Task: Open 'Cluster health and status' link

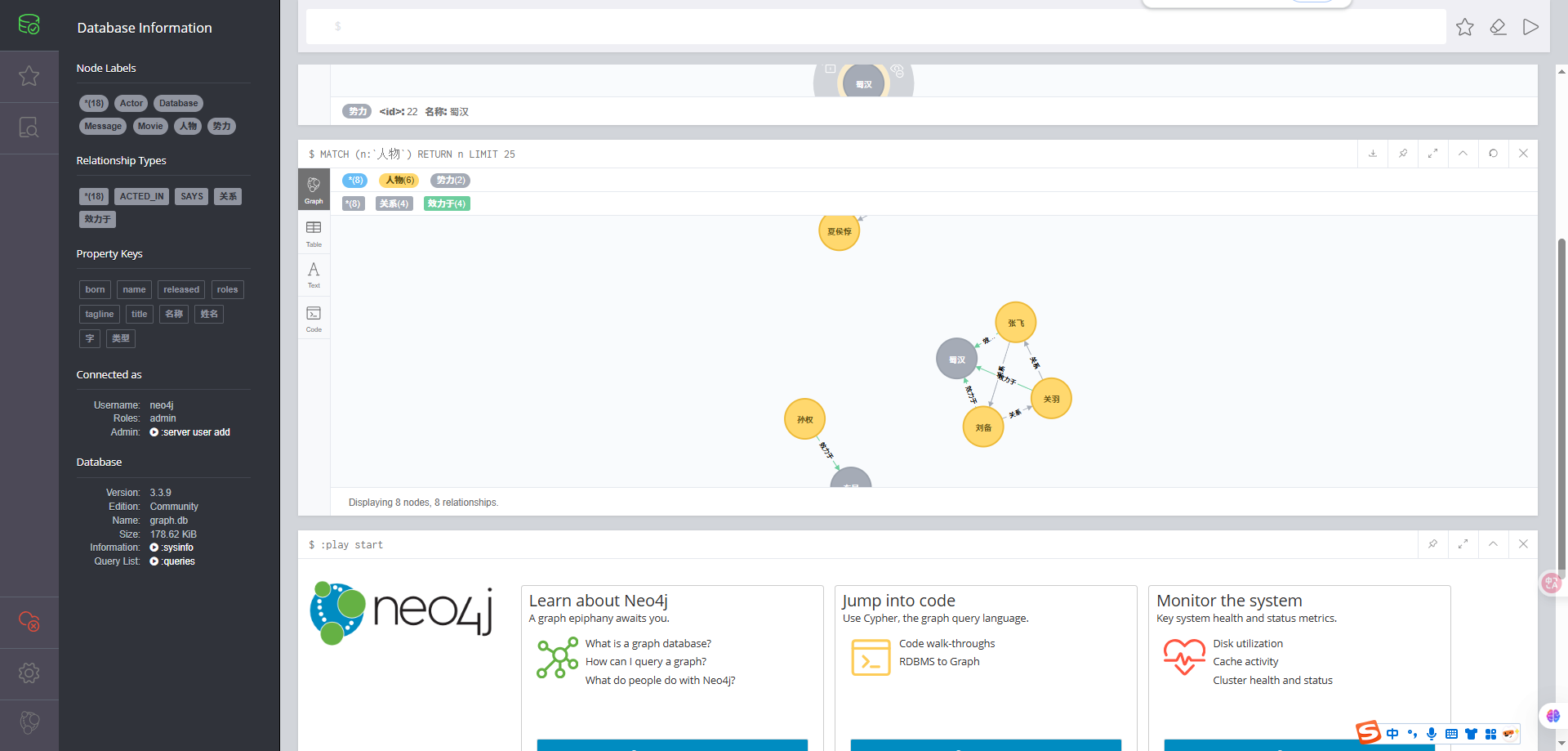Action: coord(1272,681)
